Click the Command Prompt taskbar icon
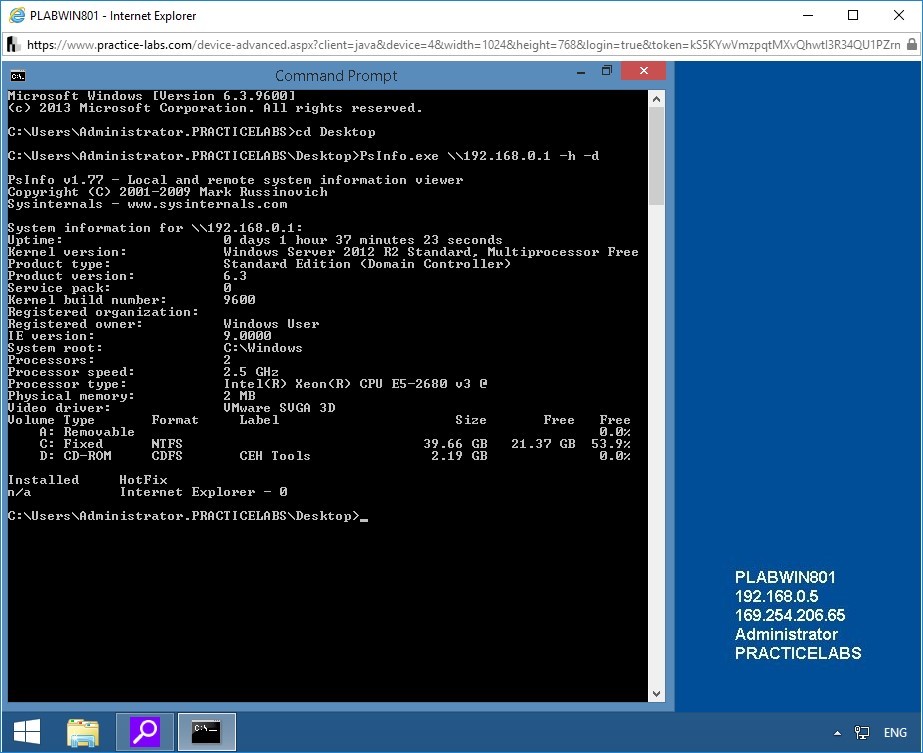Image resolution: width=923 pixels, height=753 pixels. click(207, 731)
